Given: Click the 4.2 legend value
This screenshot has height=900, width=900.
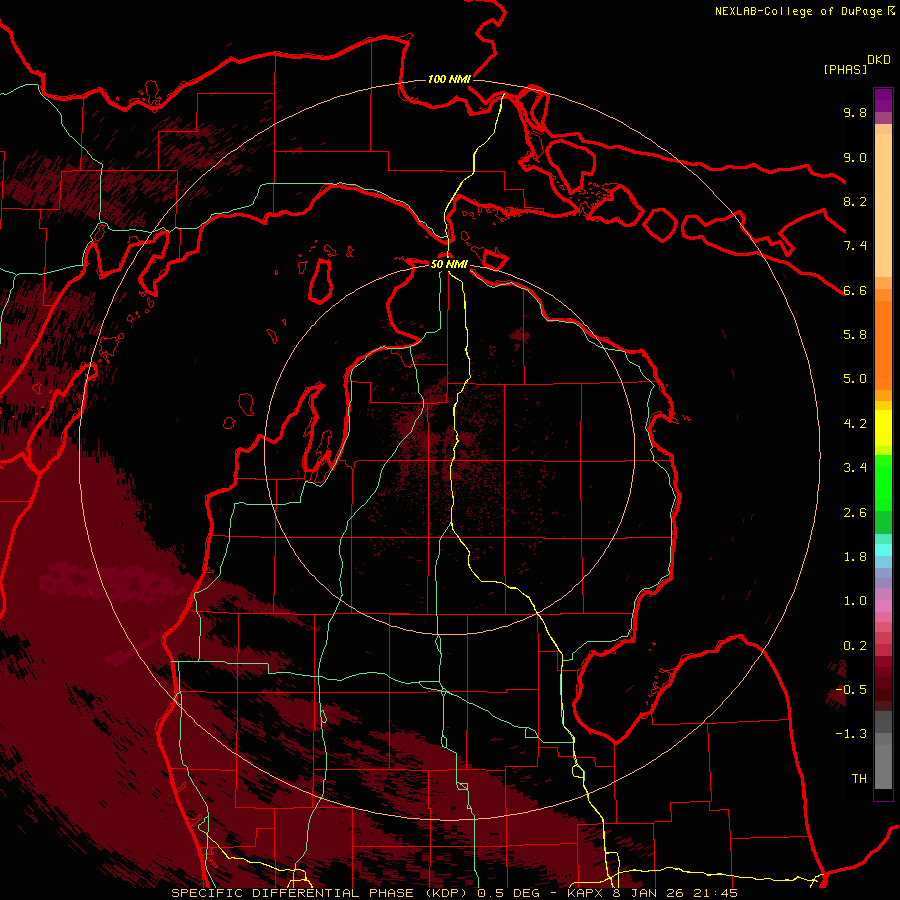Looking at the screenshot, I should tap(855, 424).
